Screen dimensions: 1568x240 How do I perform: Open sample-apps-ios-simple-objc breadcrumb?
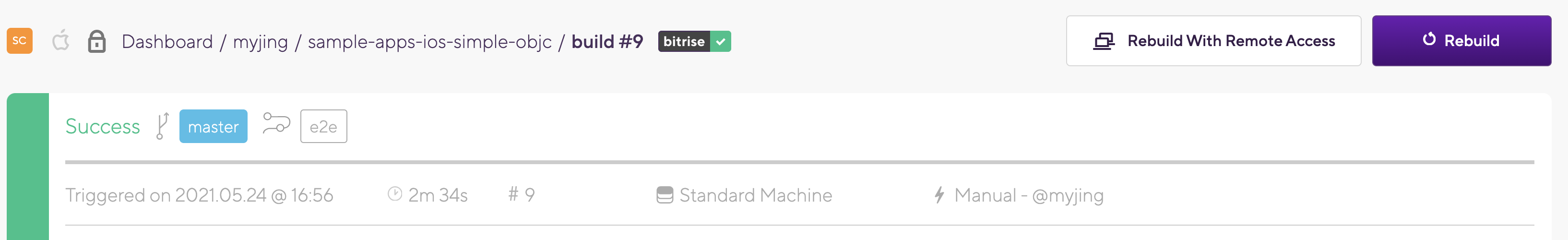point(429,41)
